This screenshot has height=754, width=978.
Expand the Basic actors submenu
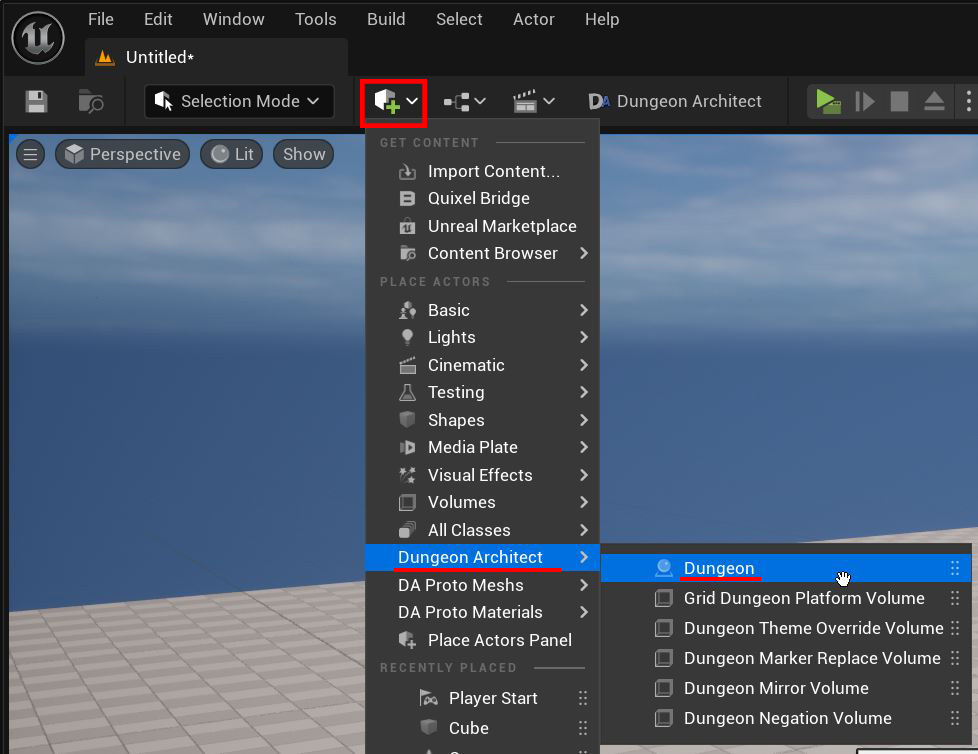[x=482, y=310]
